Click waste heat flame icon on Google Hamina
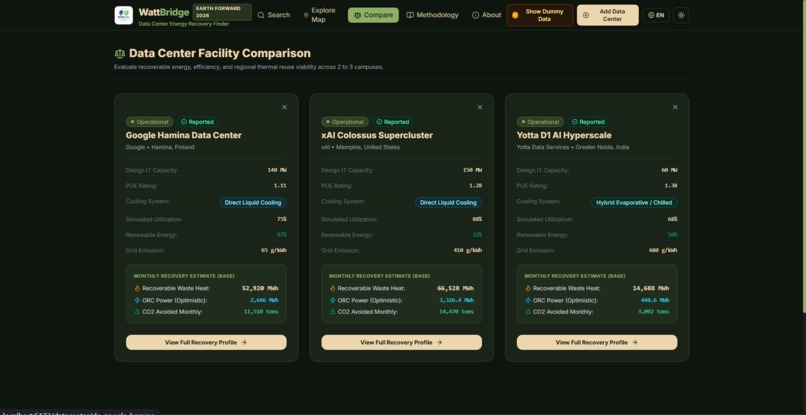This screenshot has width=806, height=415. (x=137, y=288)
